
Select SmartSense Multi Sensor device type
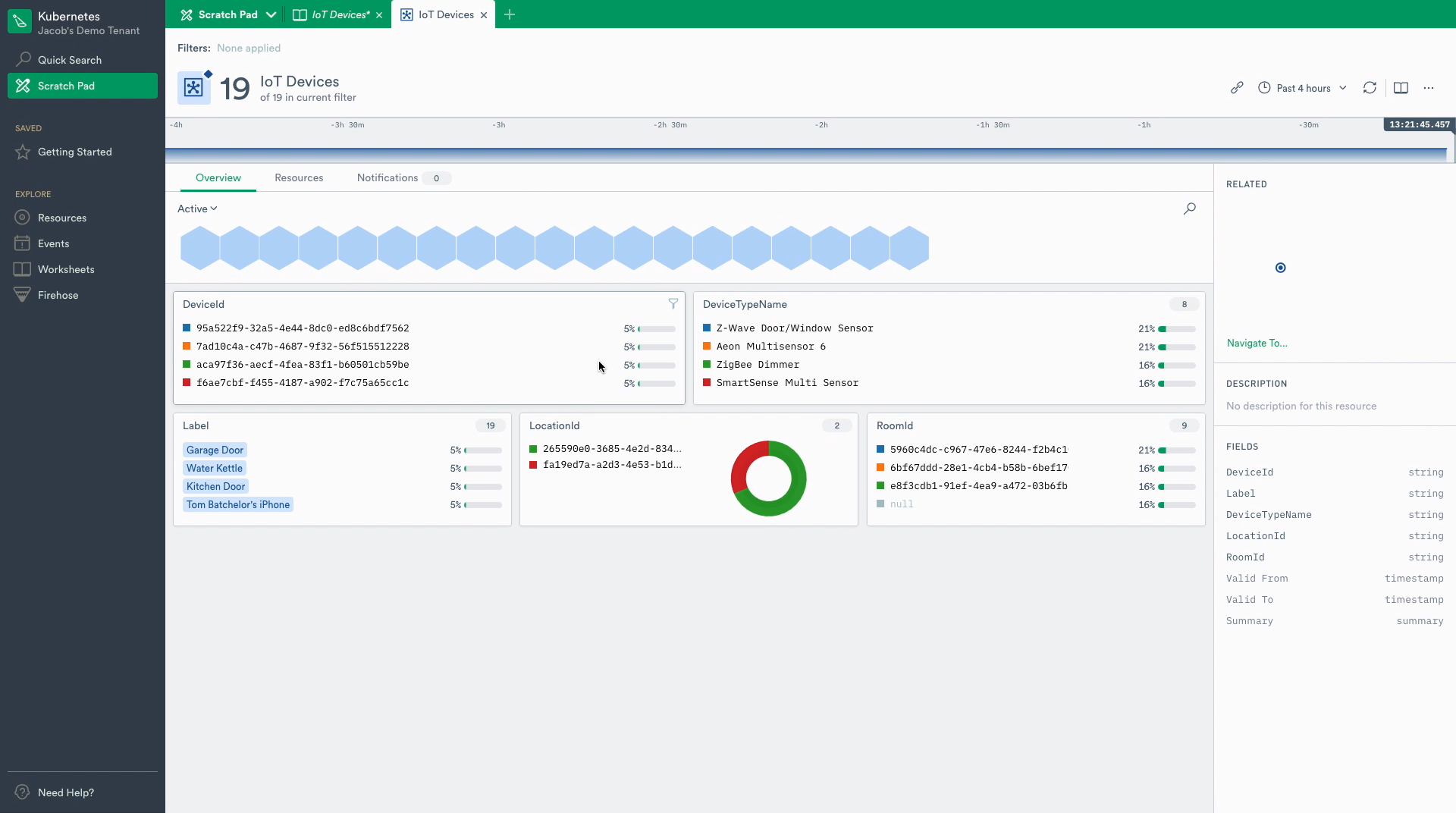click(x=949, y=383)
